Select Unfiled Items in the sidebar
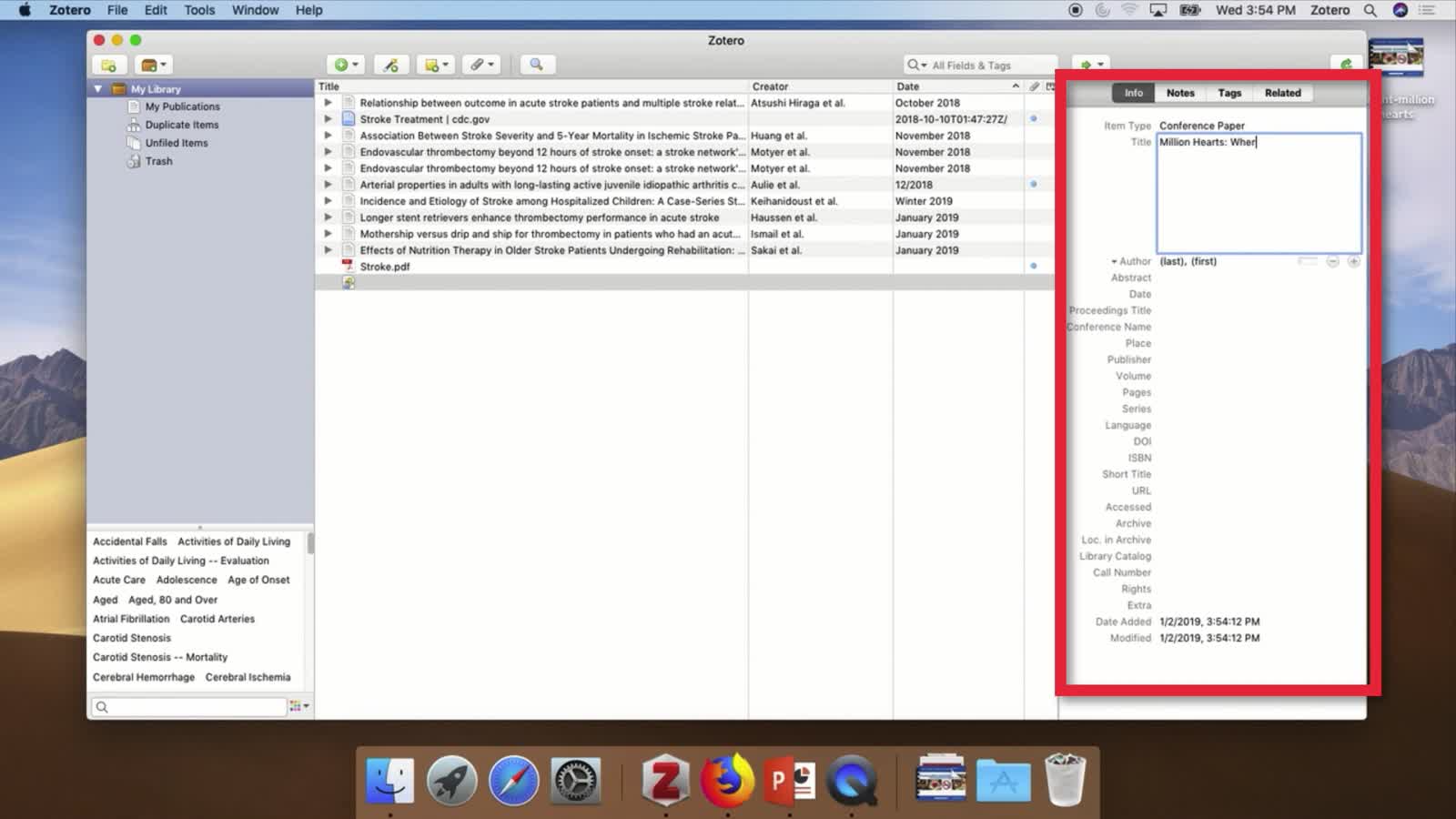Screen dimensions: 1456x819 (x=177, y=143)
